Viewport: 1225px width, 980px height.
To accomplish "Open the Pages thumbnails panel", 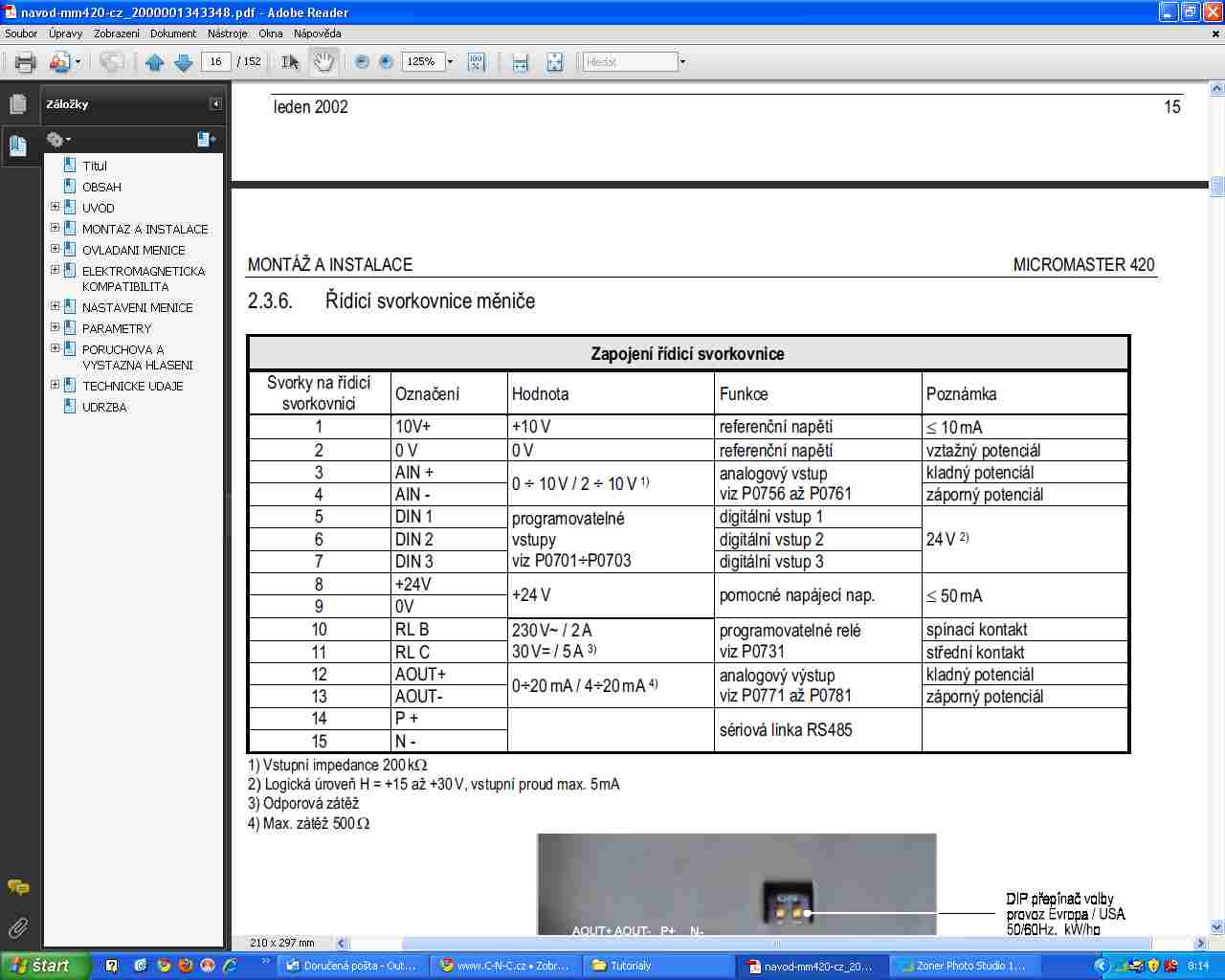I will pyautogui.click(x=18, y=104).
